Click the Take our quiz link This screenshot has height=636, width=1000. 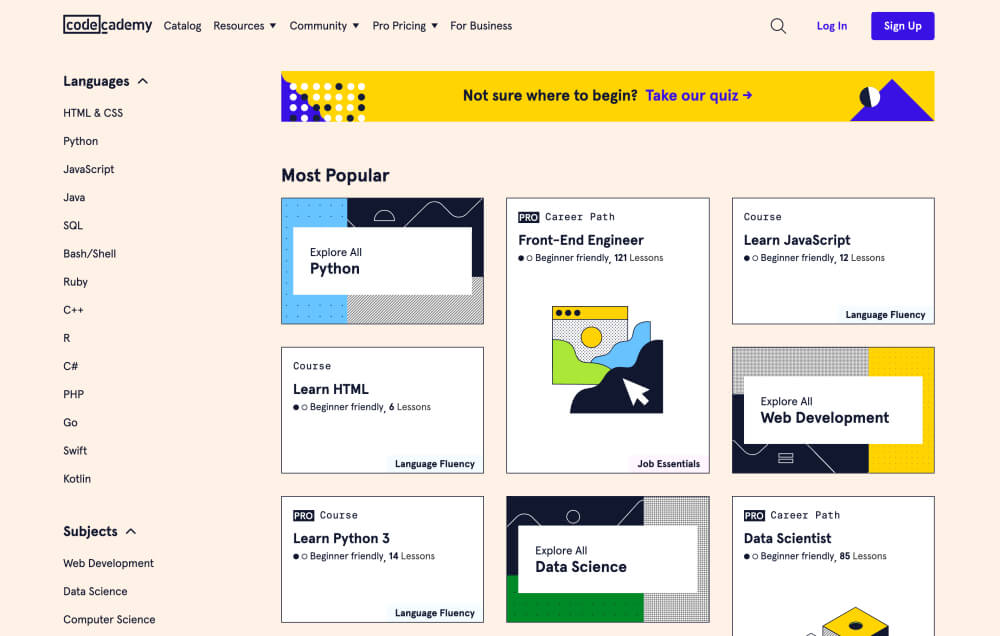click(699, 96)
